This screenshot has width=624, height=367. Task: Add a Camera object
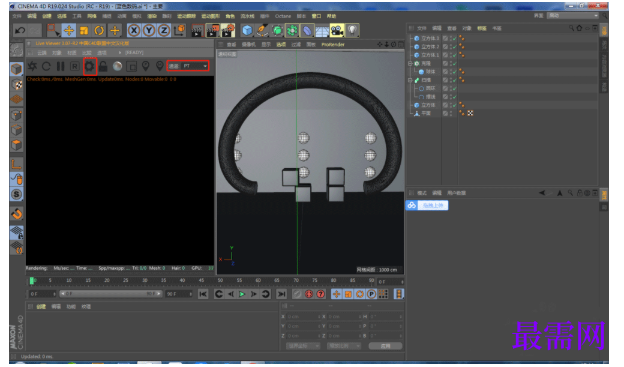pyautogui.click(x=337, y=30)
